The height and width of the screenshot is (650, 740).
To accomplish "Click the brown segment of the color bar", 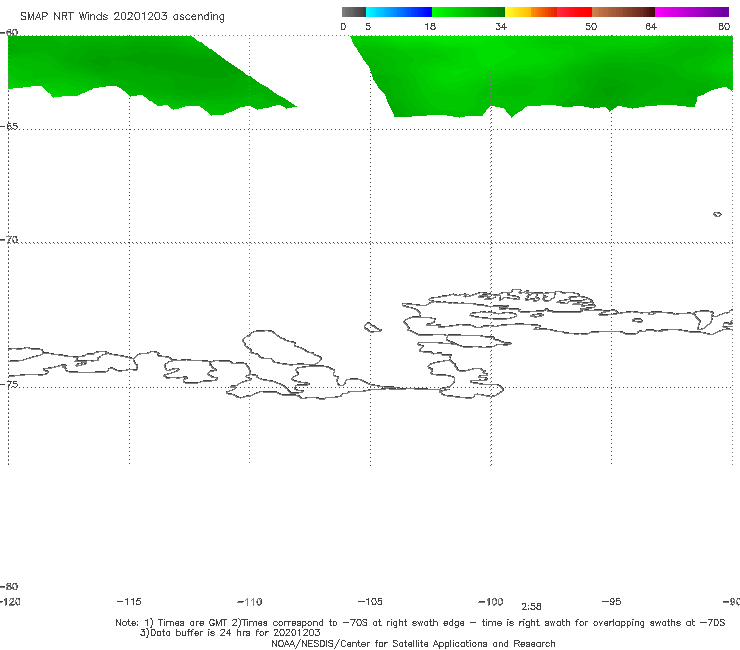I will [623, 12].
